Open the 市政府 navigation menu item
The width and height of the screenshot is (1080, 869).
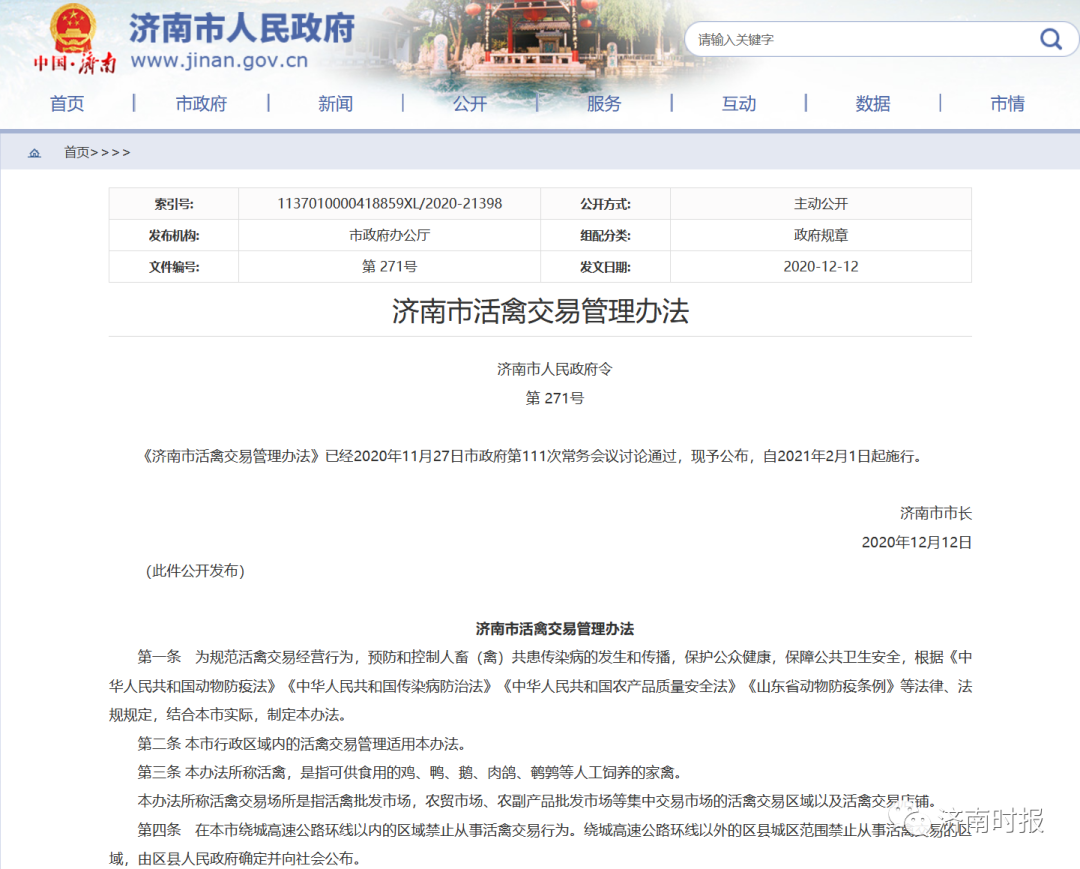click(x=201, y=103)
